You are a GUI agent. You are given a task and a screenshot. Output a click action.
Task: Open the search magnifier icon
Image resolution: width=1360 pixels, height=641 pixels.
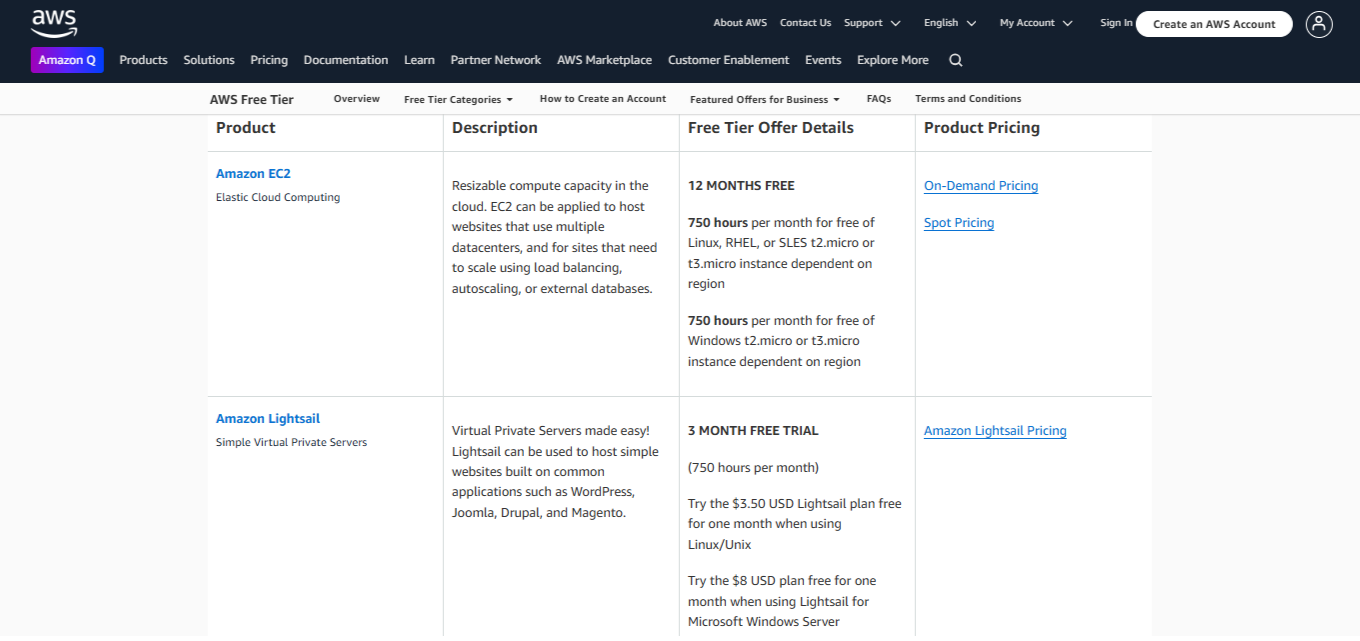click(955, 60)
